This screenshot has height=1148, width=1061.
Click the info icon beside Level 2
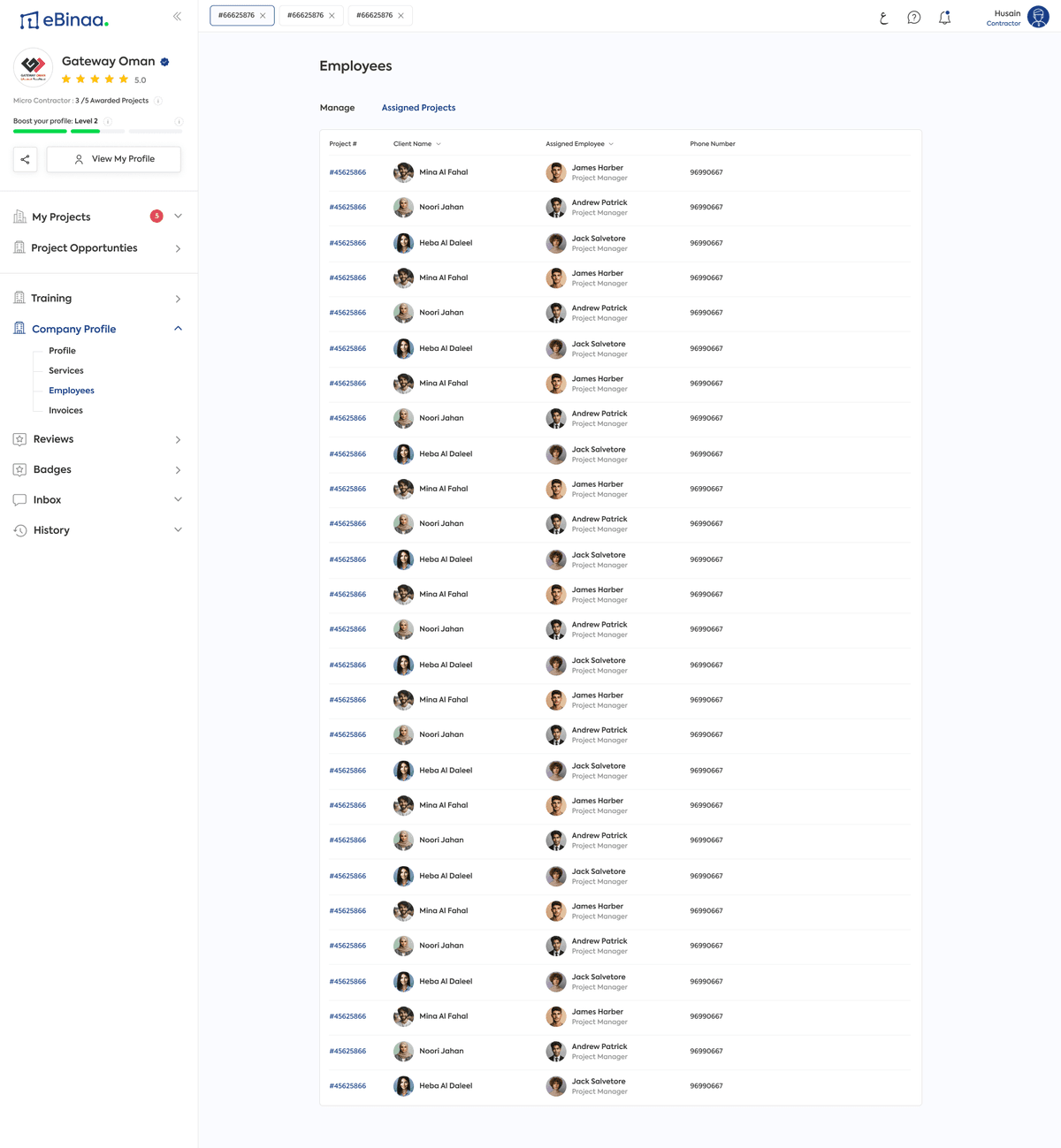[x=108, y=121]
